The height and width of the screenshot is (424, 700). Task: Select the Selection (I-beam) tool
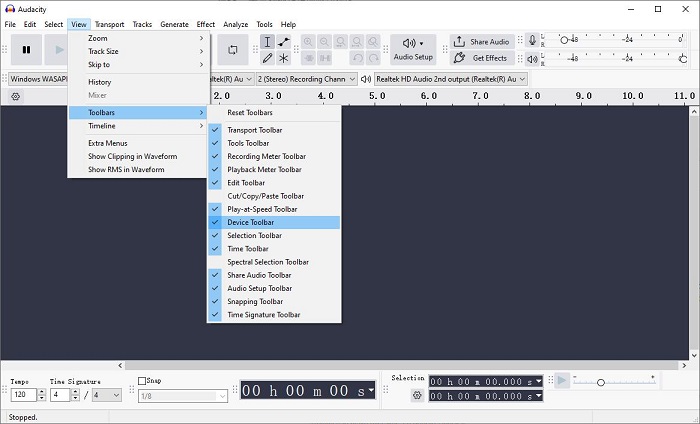click(267, 42)
